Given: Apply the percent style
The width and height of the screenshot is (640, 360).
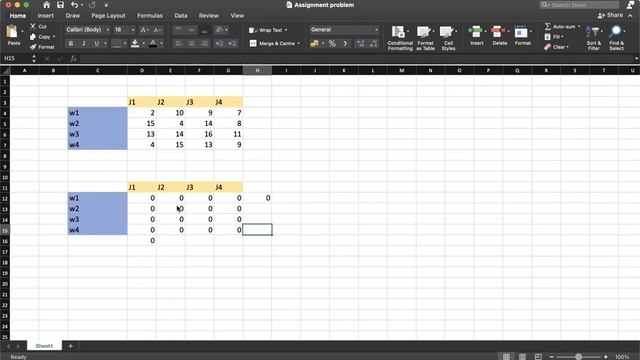Looking at the screenshot, I should click(332, 43).
